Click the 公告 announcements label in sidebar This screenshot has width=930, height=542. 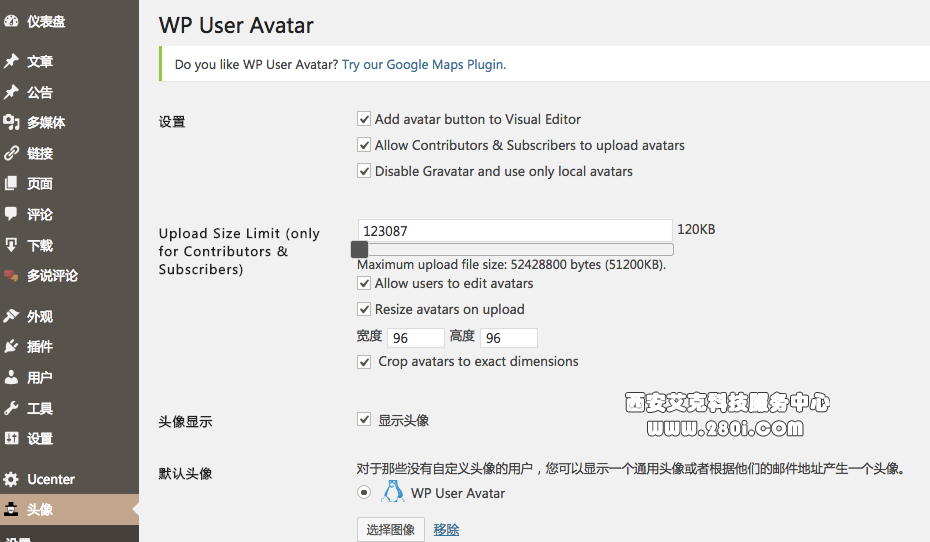pos(40,93)
